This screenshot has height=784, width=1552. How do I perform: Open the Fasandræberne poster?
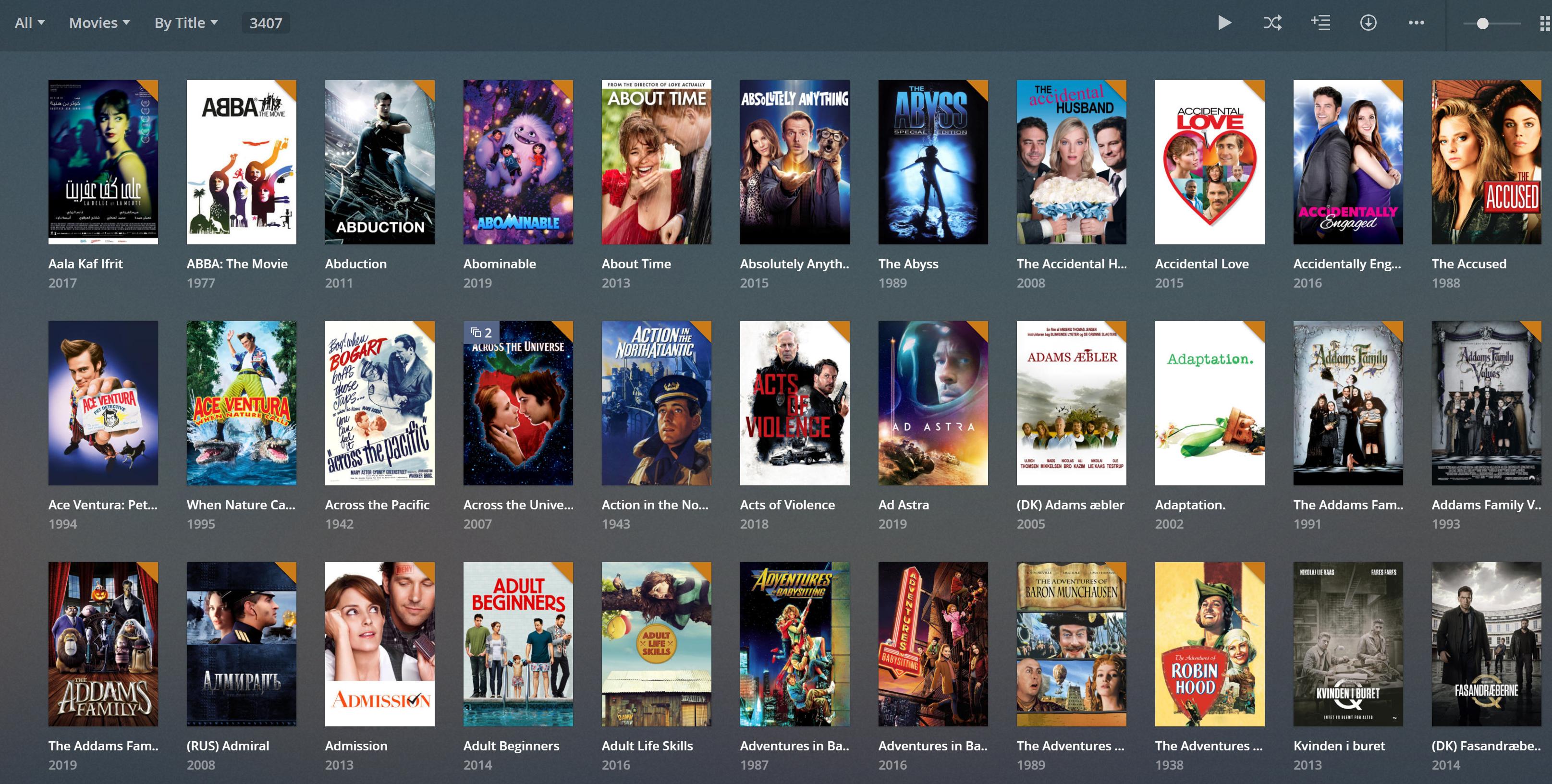pyautogui.click(x=1486, y=644)
